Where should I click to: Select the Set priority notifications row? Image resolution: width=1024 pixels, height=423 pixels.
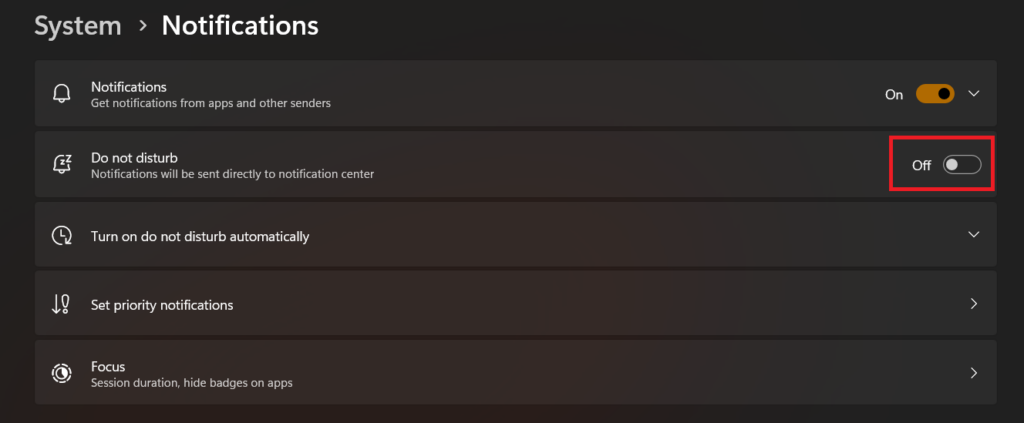500,304
